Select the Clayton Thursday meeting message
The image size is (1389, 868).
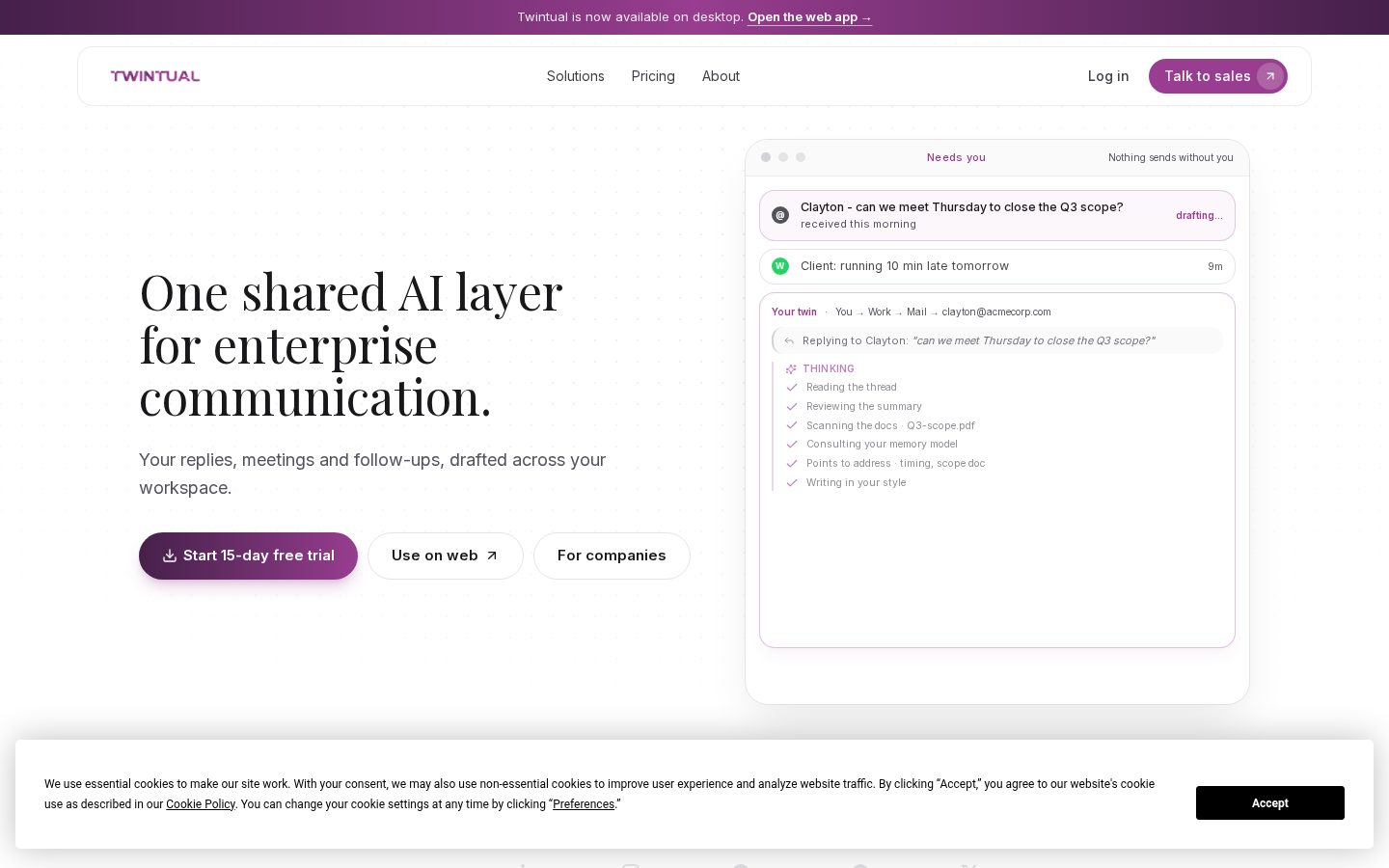(997, 215)
